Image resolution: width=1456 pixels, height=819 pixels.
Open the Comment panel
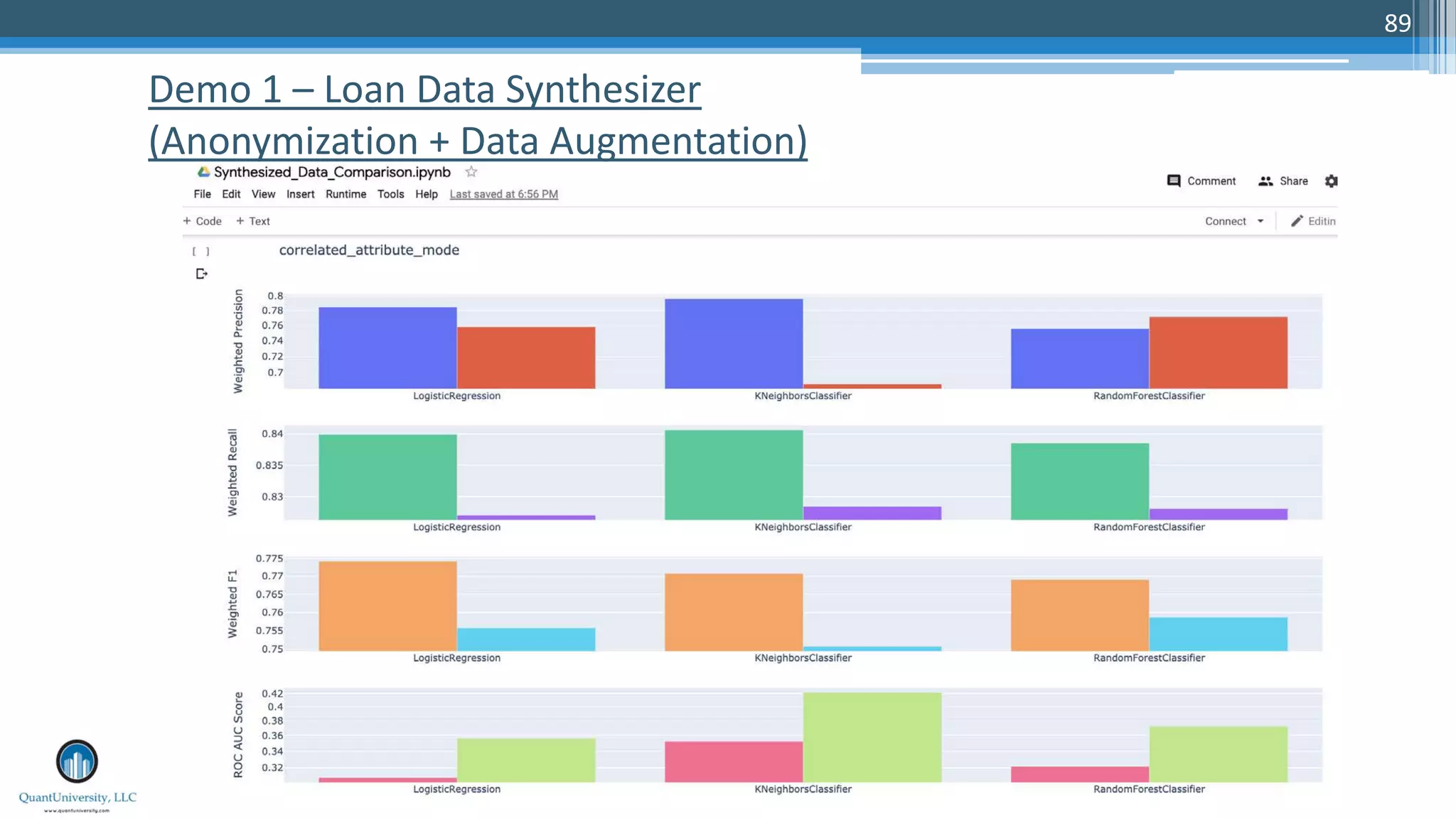(1201, 181)
